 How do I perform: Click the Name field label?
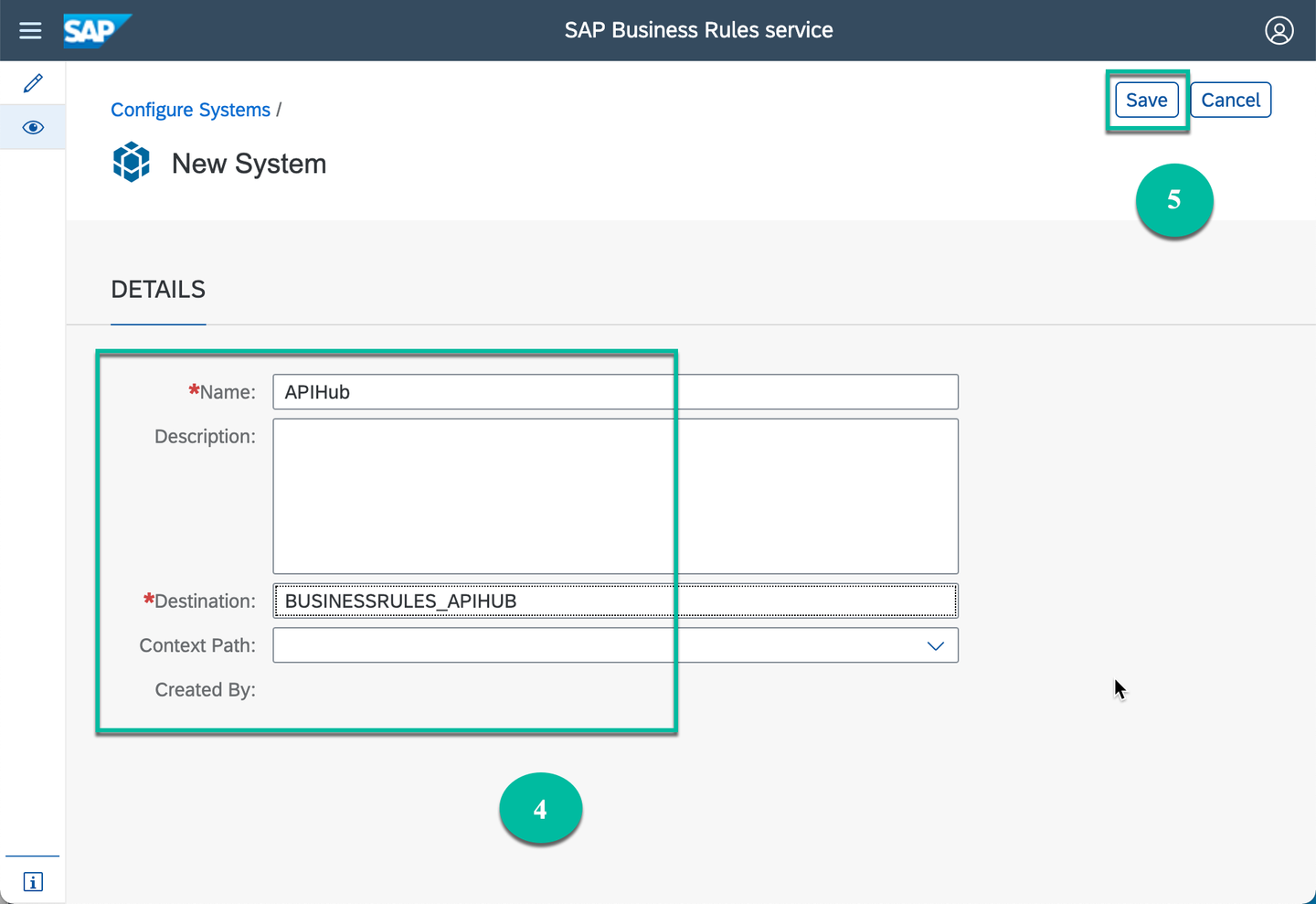[x=222, y=392]
